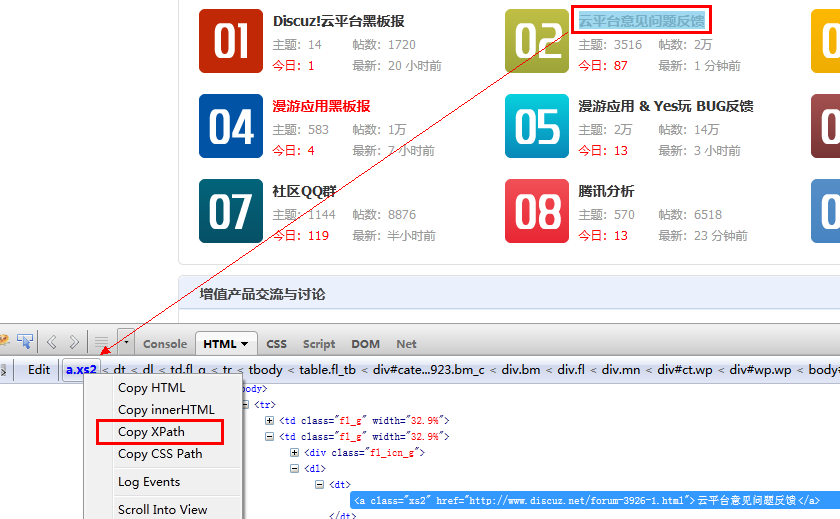The width and height of the screenshot is (840, 519).
Task: Open 社区QQ群 forum link
Action: click(304, 191)
